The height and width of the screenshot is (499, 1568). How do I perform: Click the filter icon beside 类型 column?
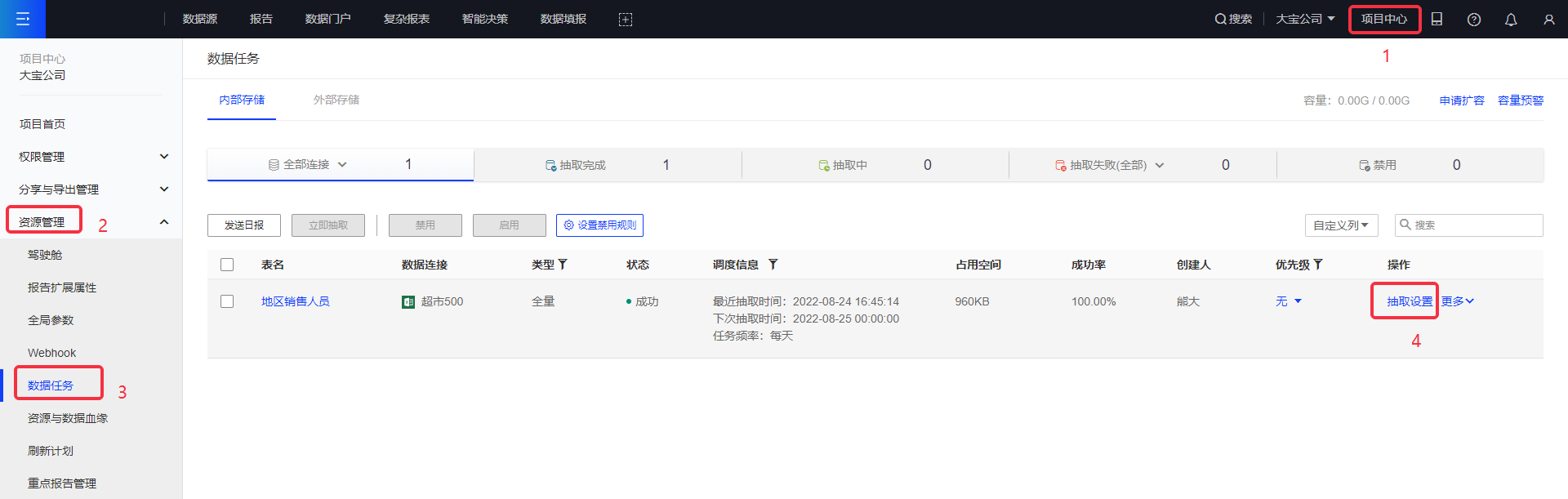(563, 265)
